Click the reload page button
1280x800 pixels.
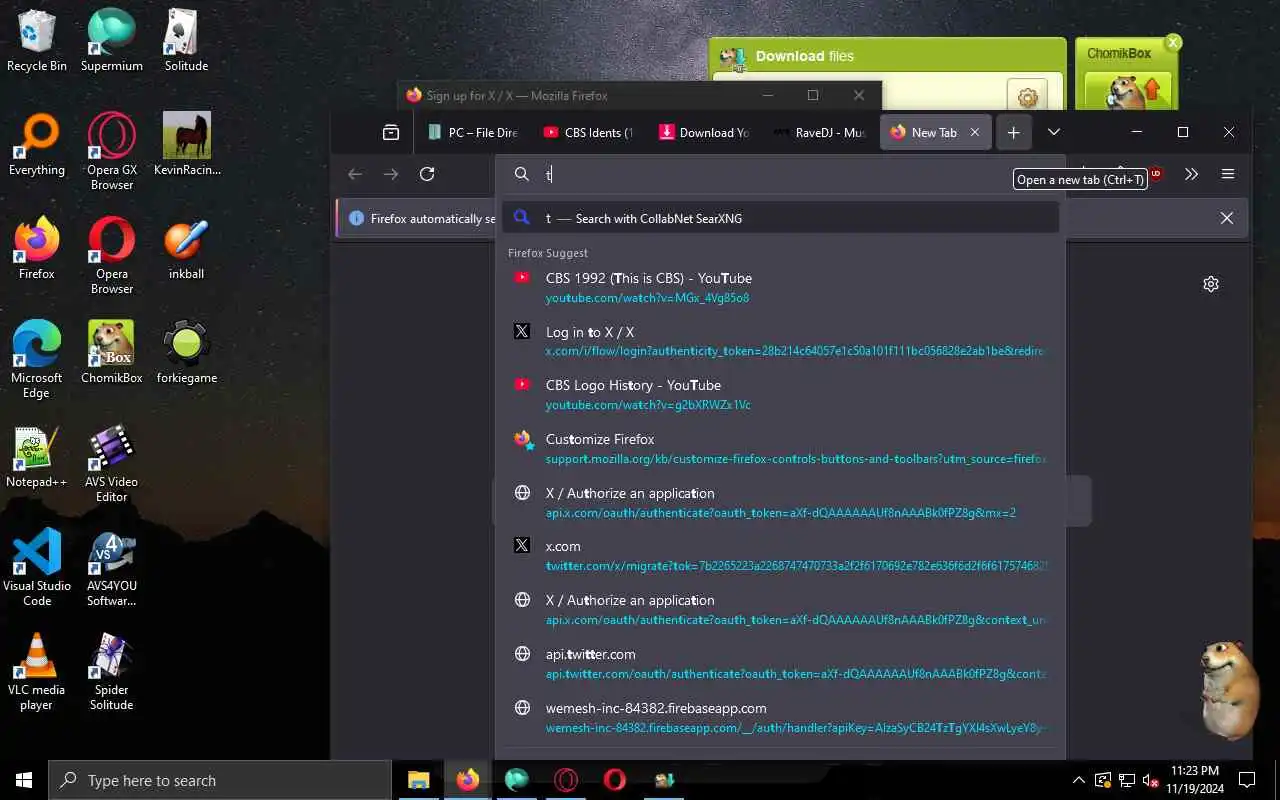point(427,174)
